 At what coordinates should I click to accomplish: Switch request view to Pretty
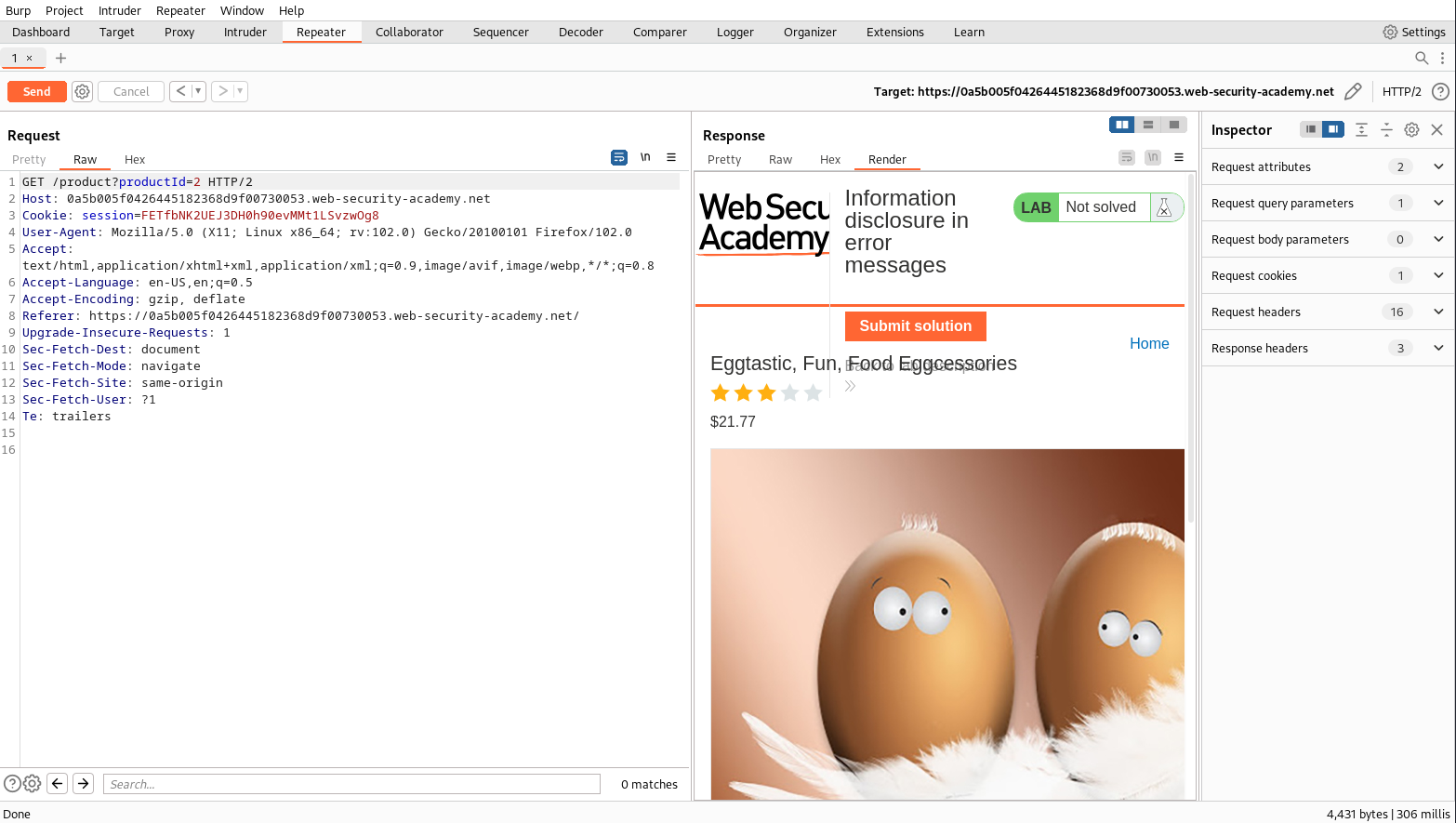29,159
